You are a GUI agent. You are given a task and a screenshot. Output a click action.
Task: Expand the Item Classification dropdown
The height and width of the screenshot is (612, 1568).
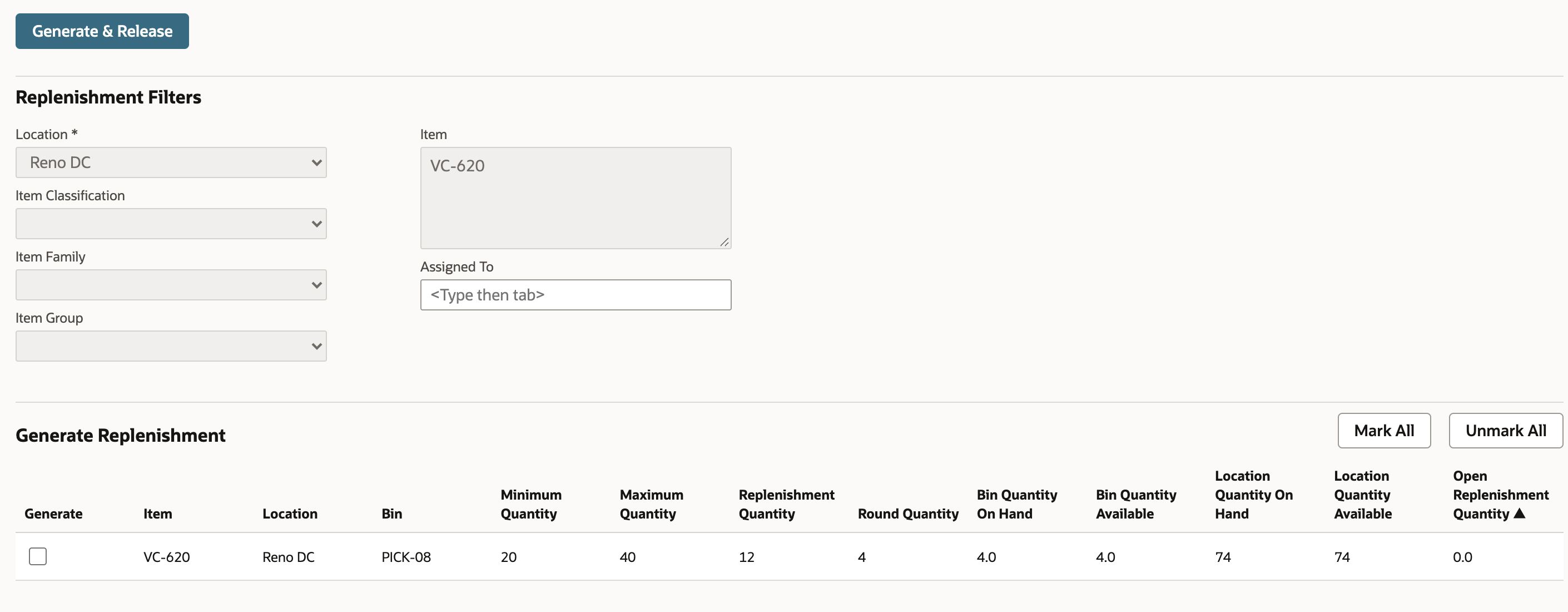(x=171, y=224)
